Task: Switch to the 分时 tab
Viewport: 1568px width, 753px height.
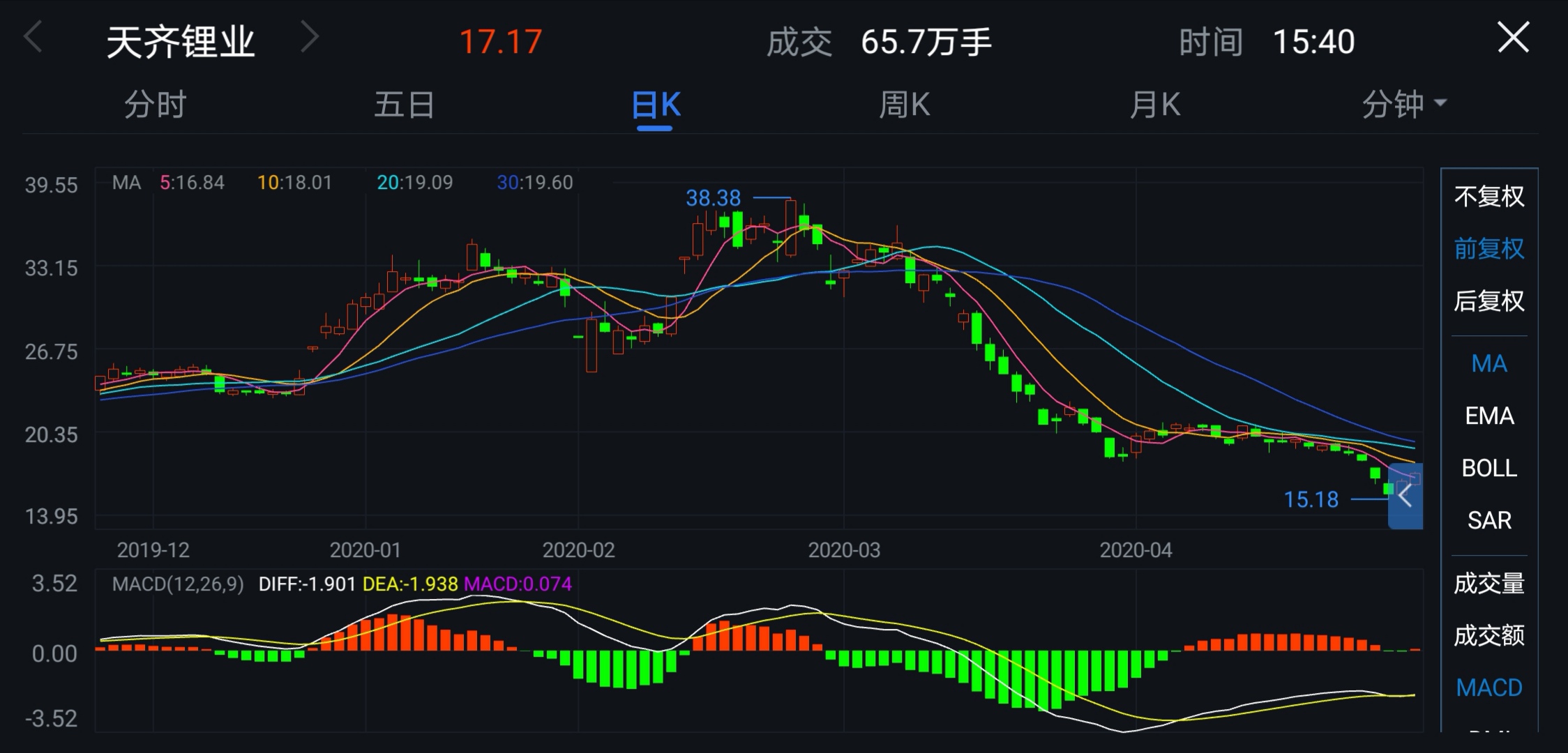Action: [155, 105]
